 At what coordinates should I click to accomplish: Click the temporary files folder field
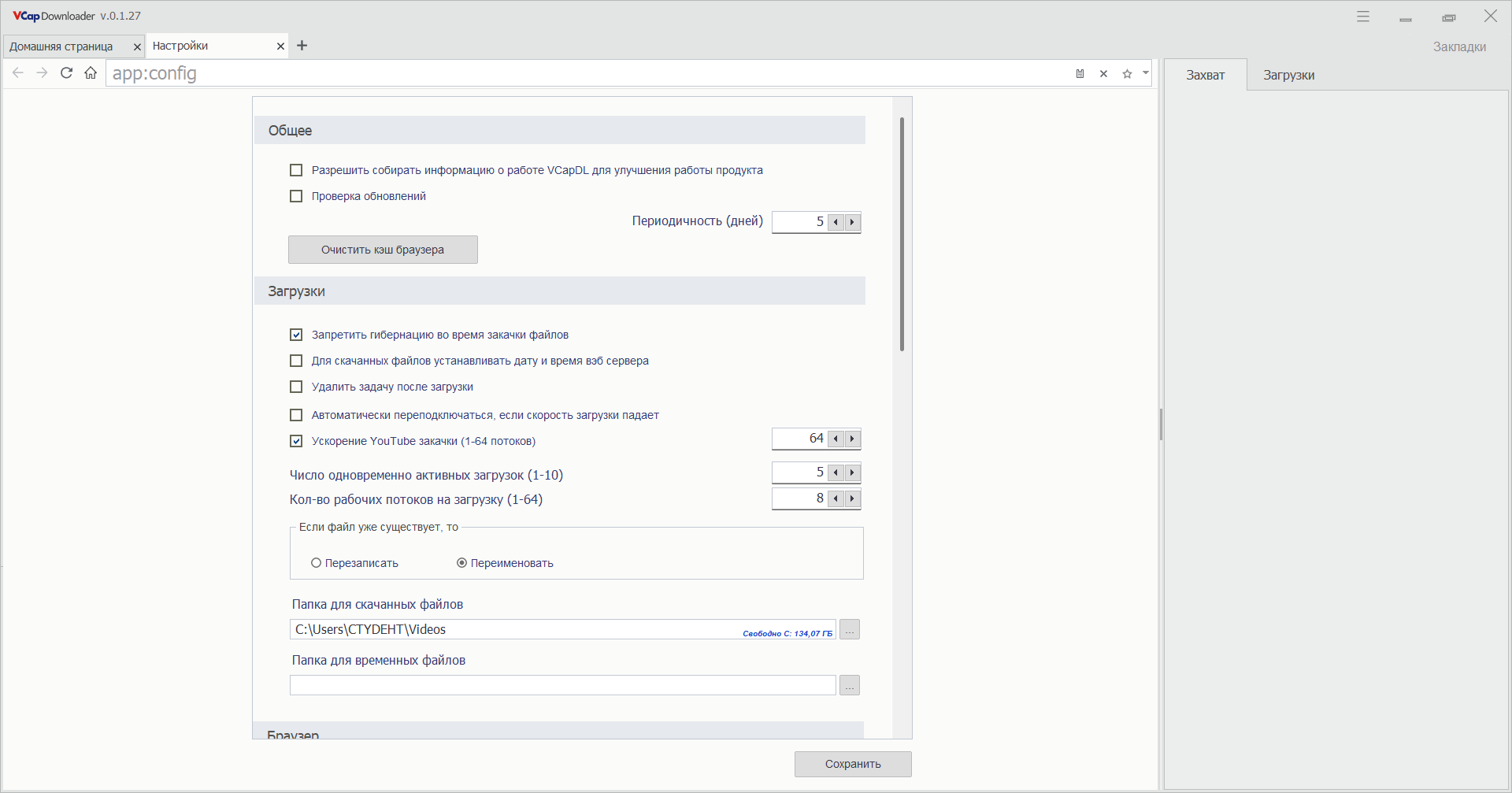562,685
